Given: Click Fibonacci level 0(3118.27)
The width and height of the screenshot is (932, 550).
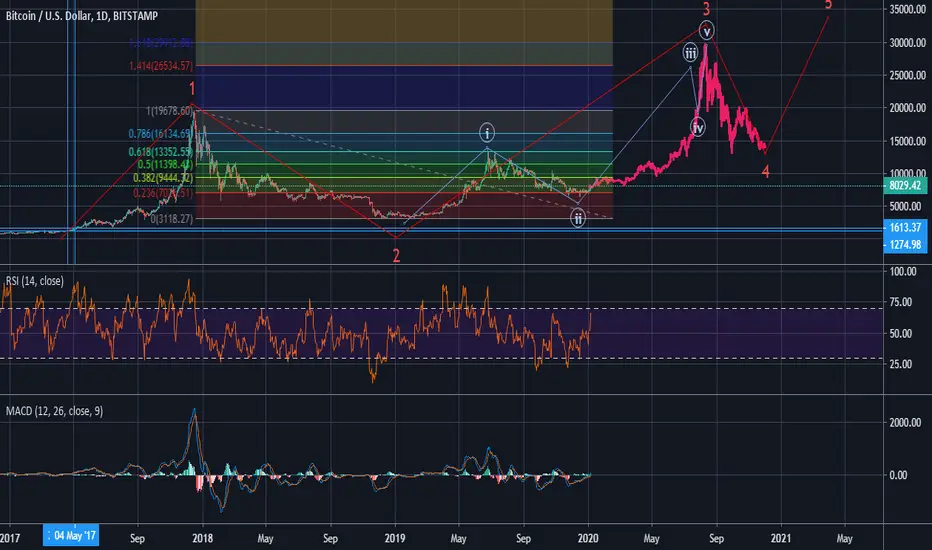Looking at the screenshot, I should pyautogui.click(x=172, y=219).
